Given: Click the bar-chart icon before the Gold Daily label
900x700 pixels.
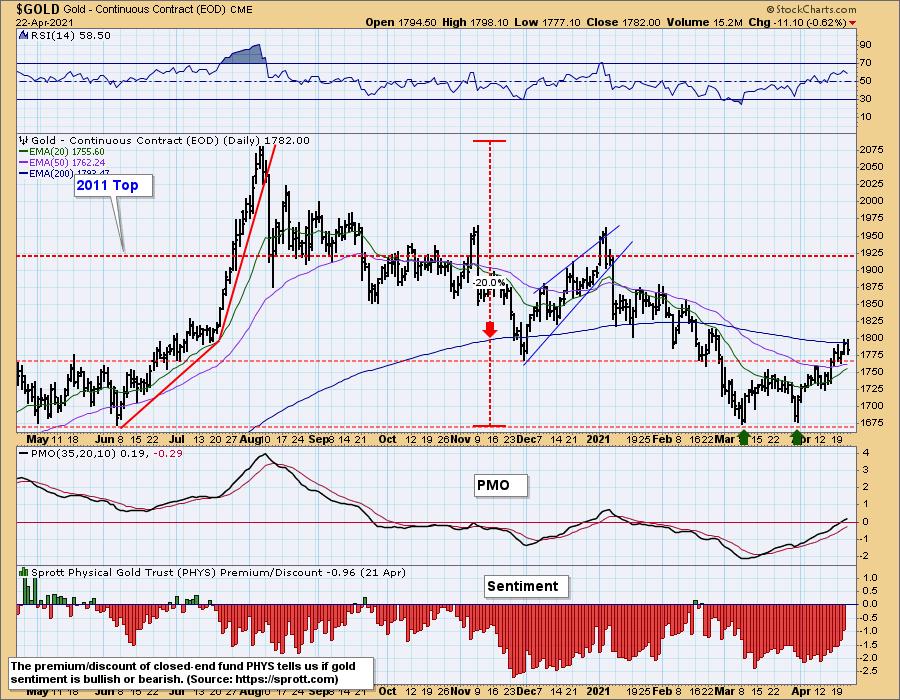Looking at the screenshot, I should (24, 140).
